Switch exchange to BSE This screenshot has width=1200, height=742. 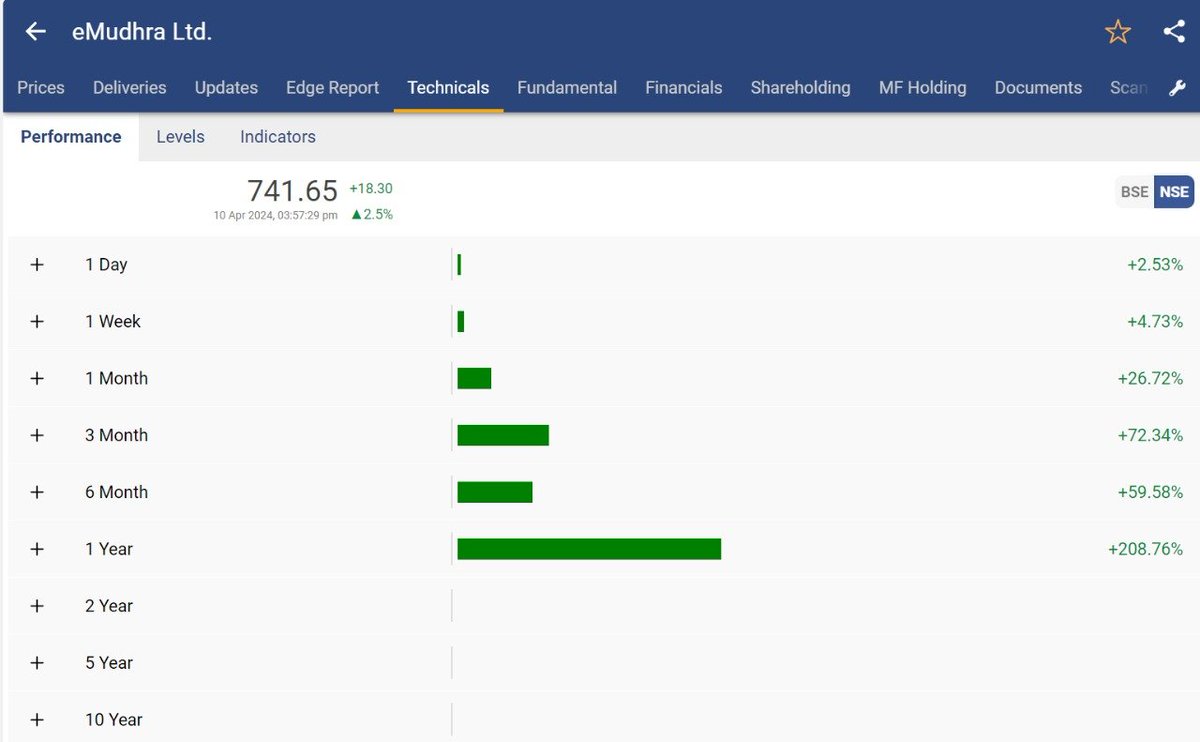(1134, 192)
